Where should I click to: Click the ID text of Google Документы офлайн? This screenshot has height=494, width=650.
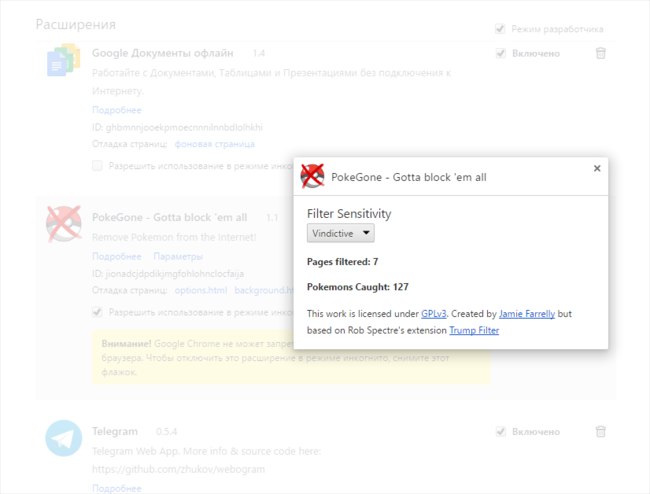click(177, 127)
